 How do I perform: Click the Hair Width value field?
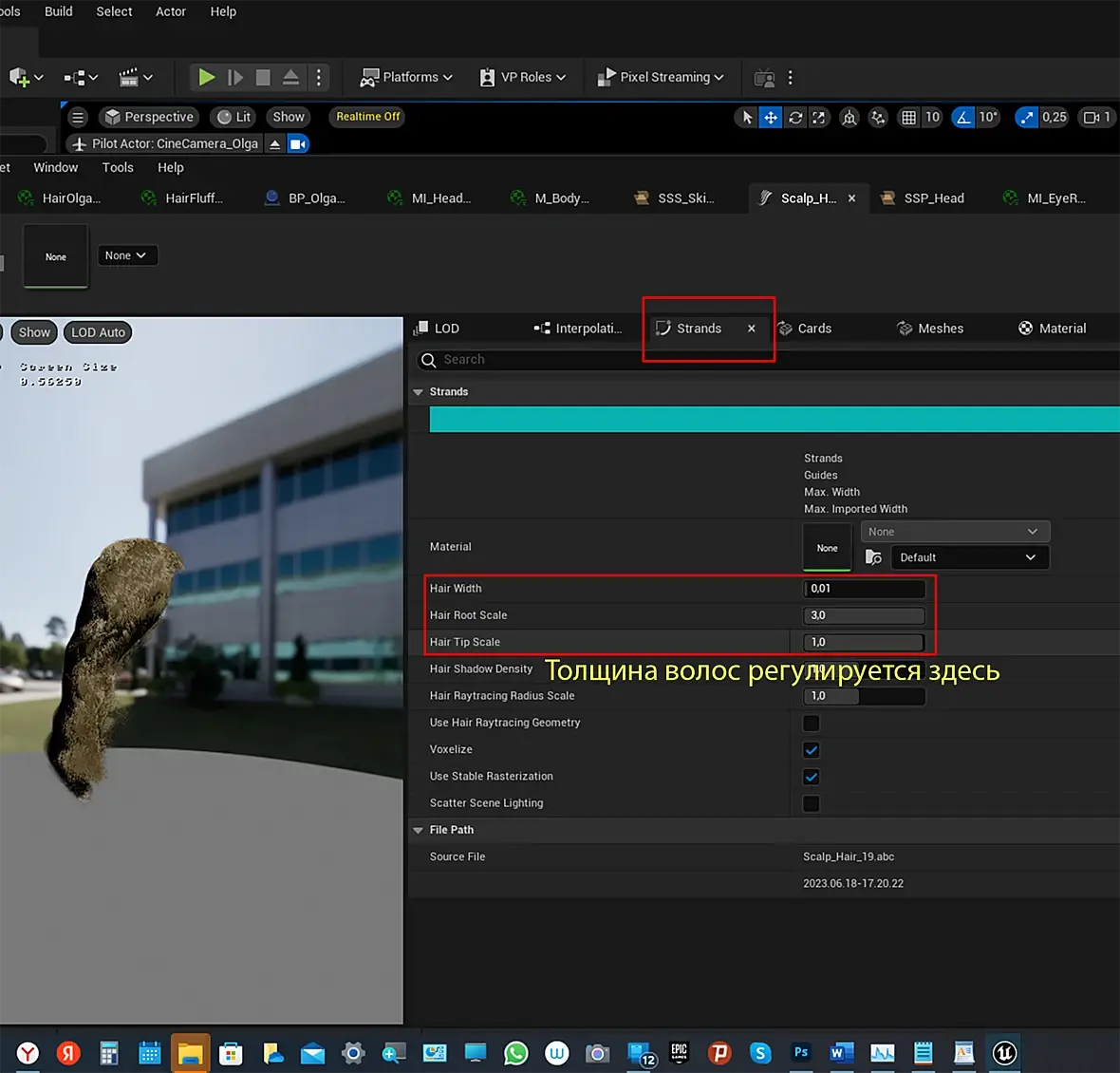pos(864,589)
